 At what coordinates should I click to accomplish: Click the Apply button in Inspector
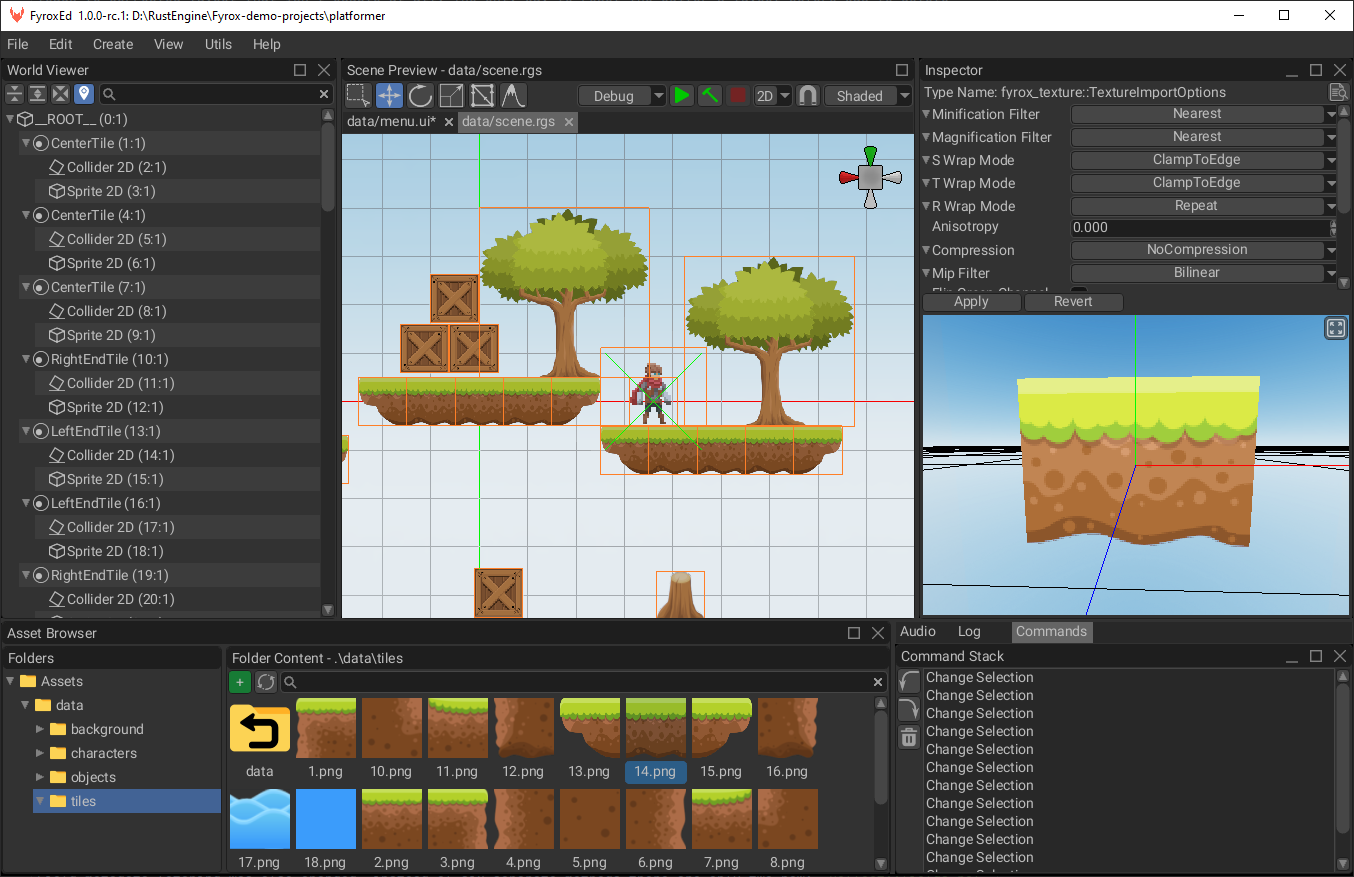coord(971,302)
